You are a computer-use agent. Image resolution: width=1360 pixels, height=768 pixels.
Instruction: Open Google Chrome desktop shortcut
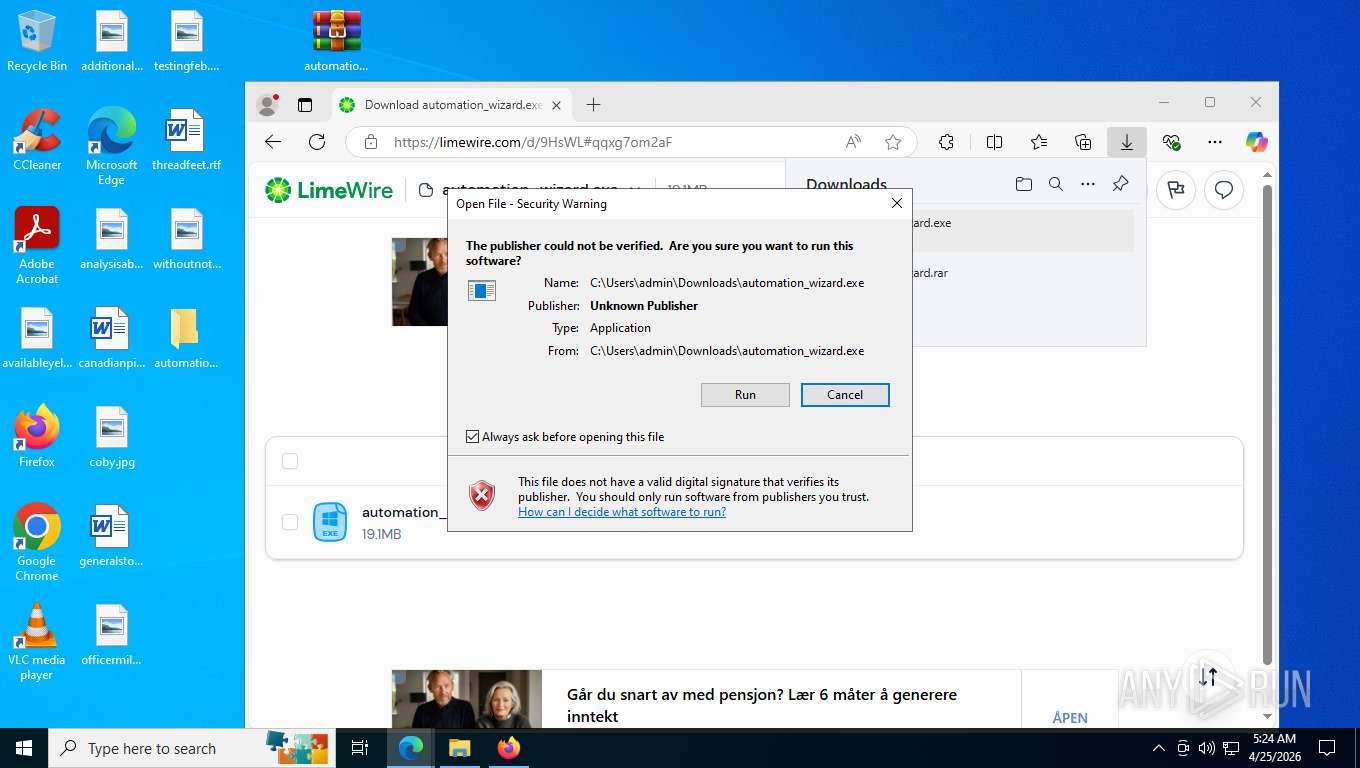[x=37, y=543]
